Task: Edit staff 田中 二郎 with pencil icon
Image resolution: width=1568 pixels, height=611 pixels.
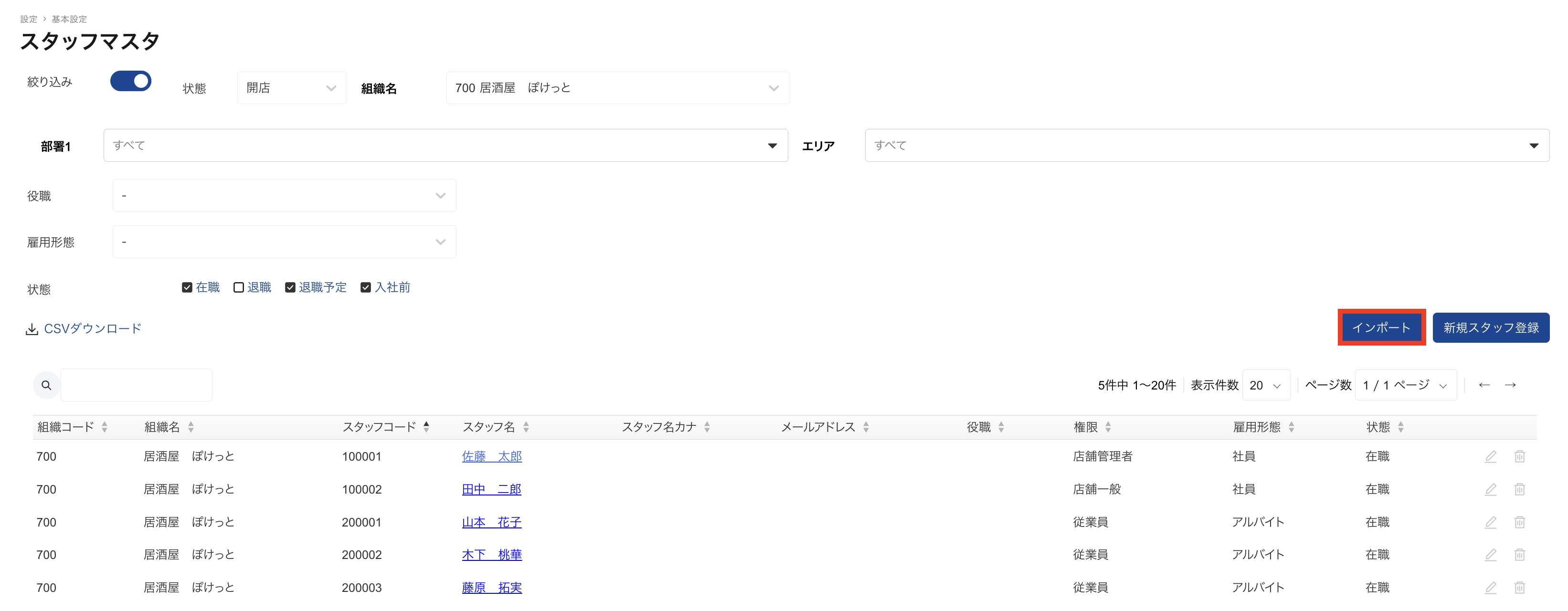Action: click(x=1490, y=489)
